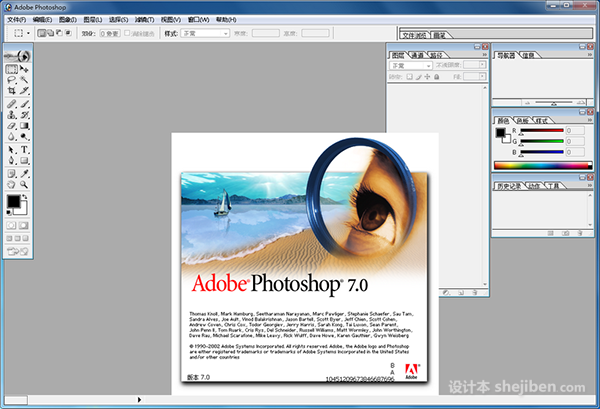Image resolution: width=600 pixels, height=409 pixels.
Task: Select the Magic Wand tool
Action: (24, 80)
